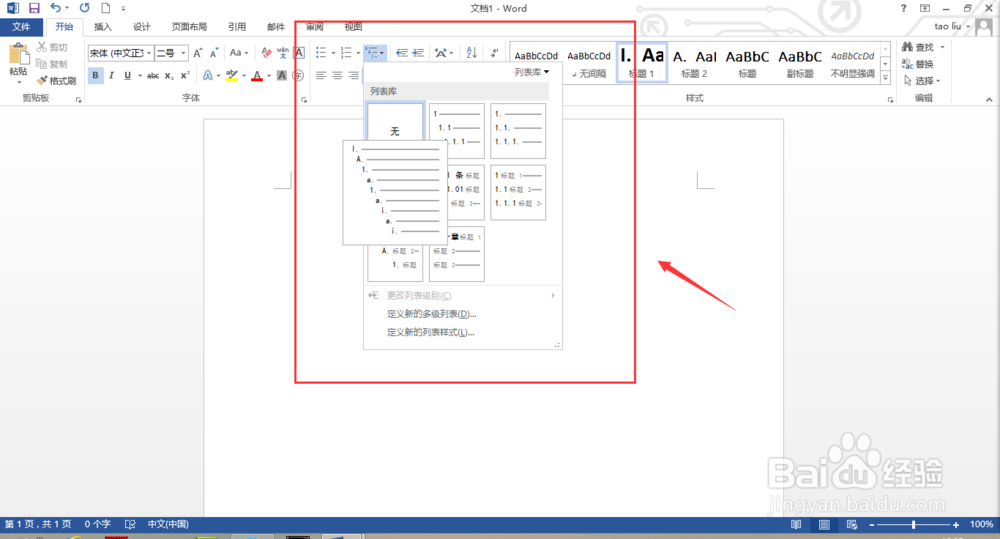The height and width of the screenshot is (539, 1000).
Task: Open the 邮件 ribbon tab
Action: (x=276, y=27)
